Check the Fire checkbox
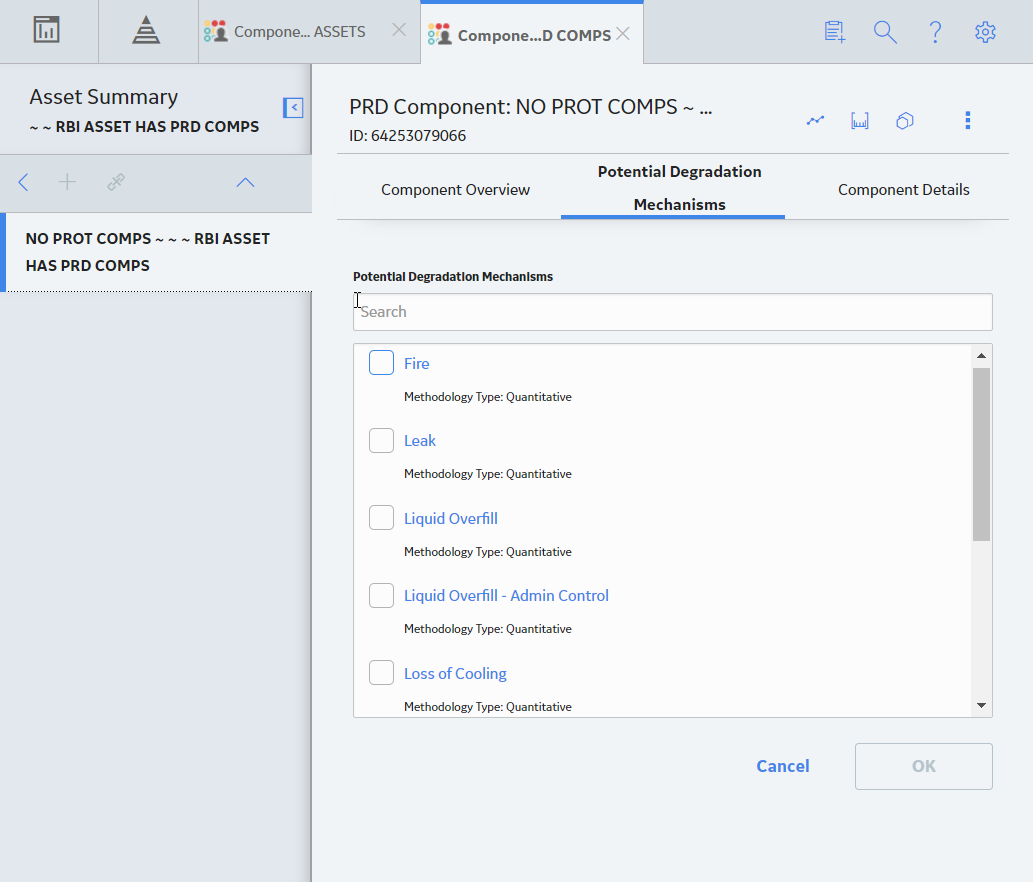Viewport: 1033px width, 882px height. pos(381,363)
